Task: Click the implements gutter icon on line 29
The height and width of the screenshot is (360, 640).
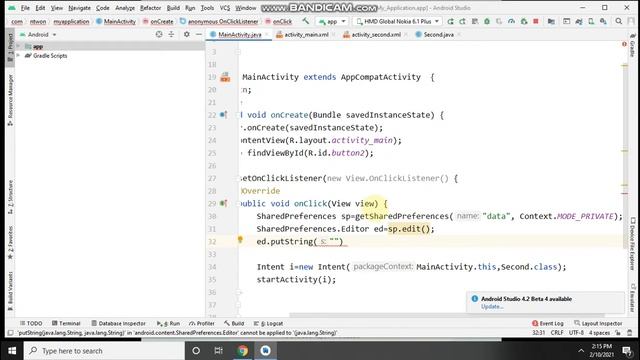Action: point(223,203)
